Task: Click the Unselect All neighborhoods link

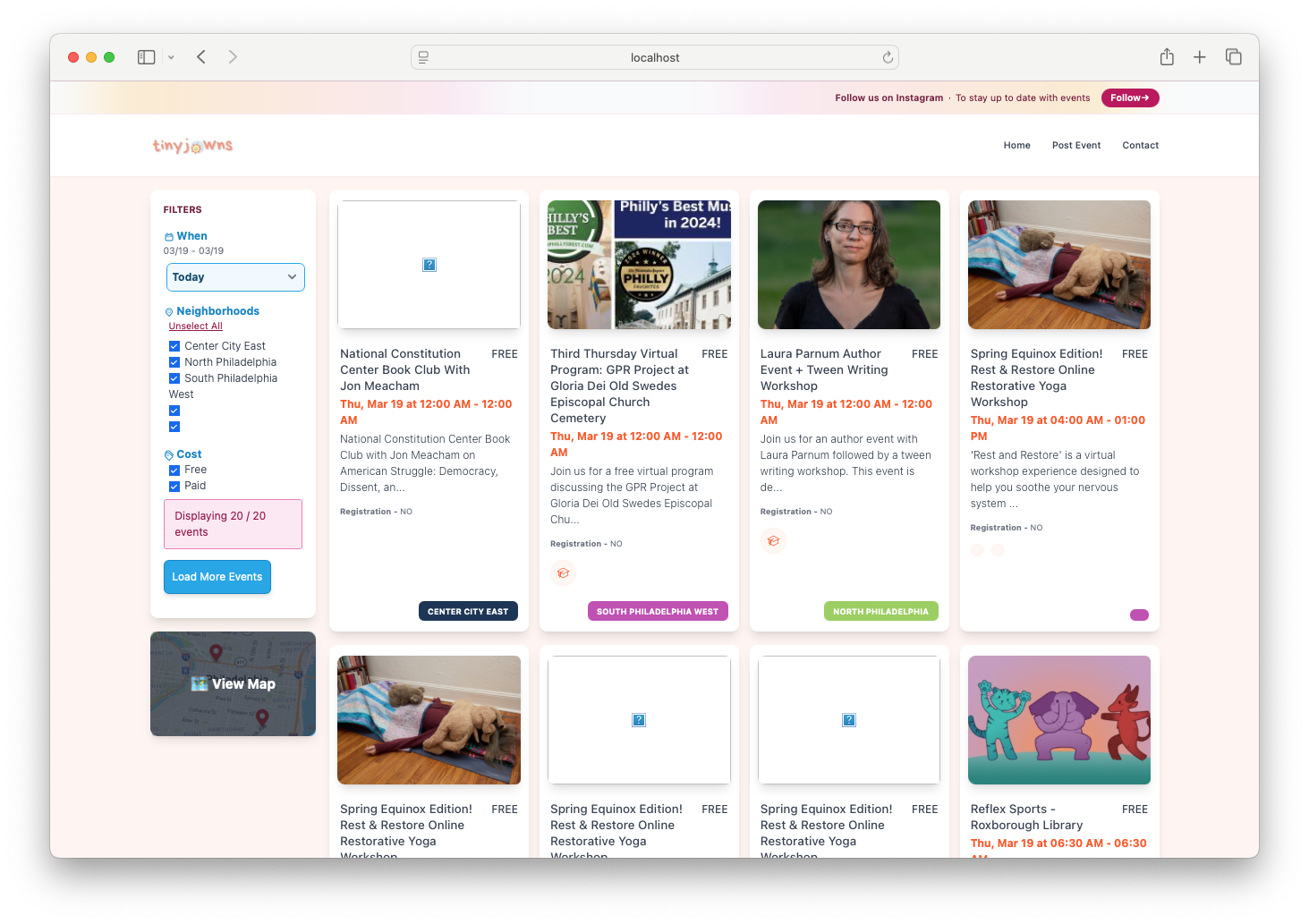Action: (195, 326)
